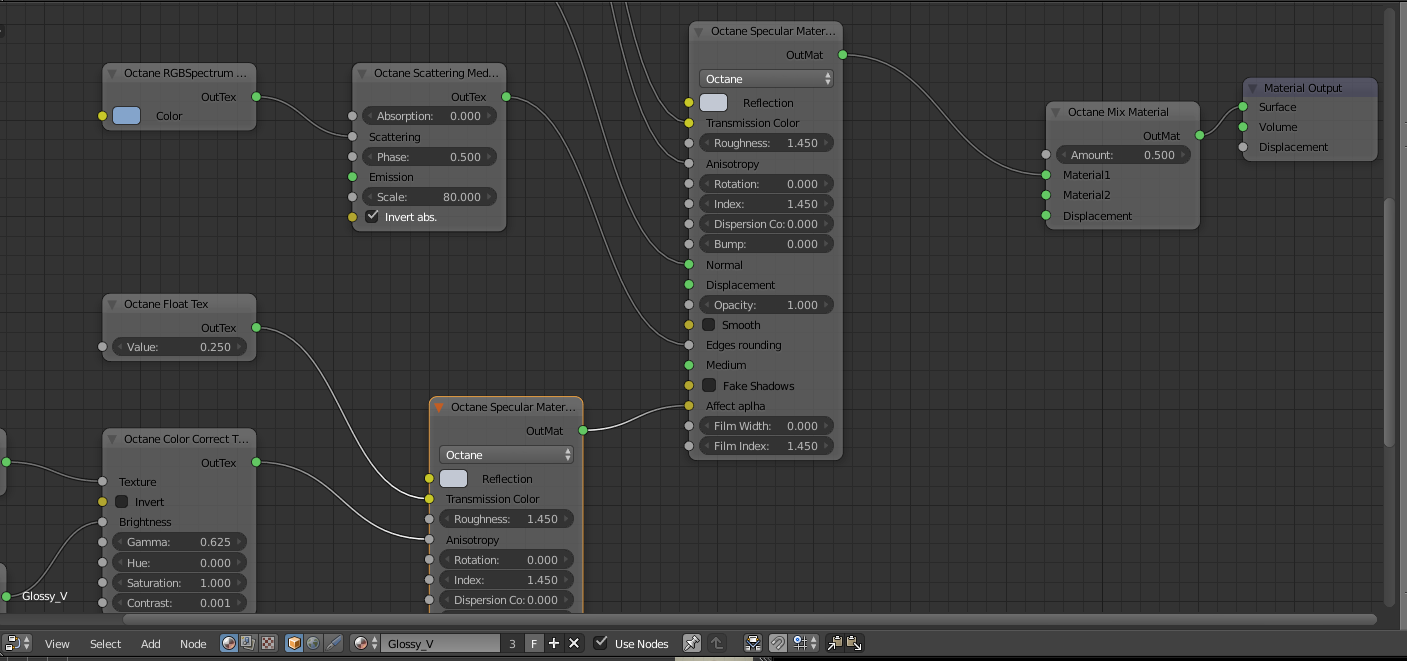
Task: Add new material with plus icon
Action: (554, 643)
